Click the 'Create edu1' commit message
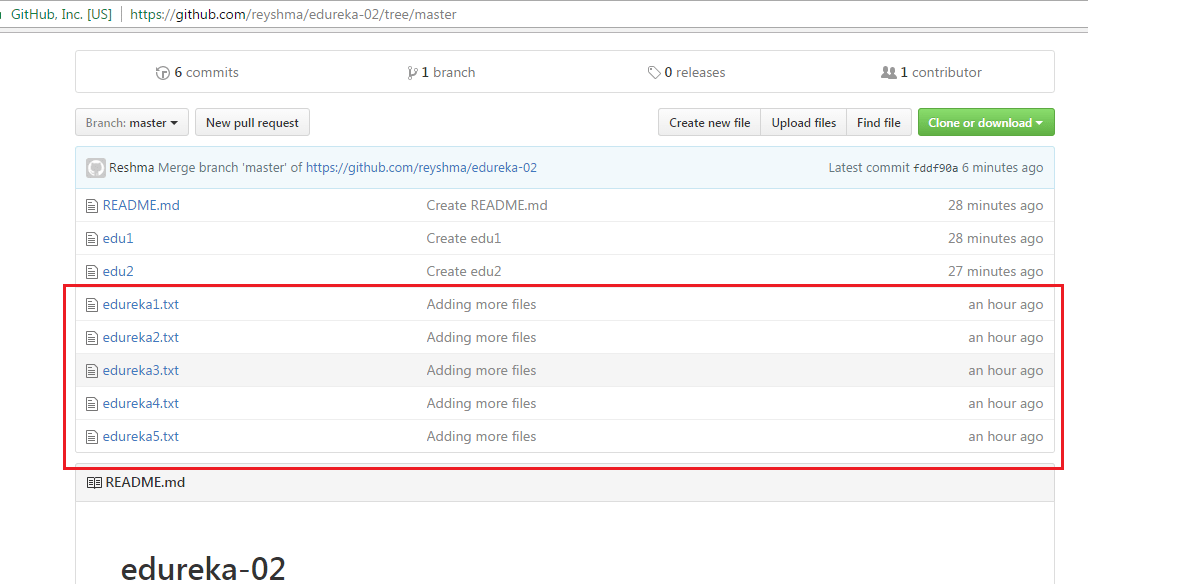Viewport: 1198px width, 584px height. [464, 238]
